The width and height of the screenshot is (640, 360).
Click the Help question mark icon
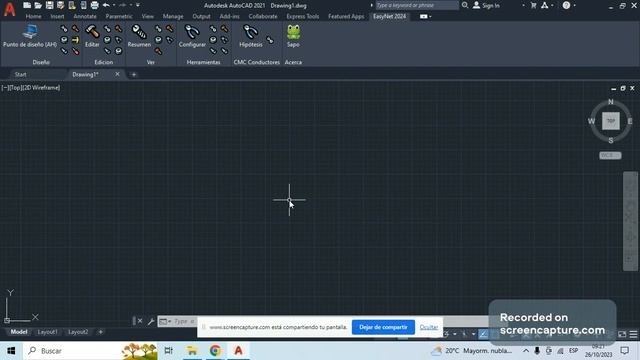(x=566, y=5)
